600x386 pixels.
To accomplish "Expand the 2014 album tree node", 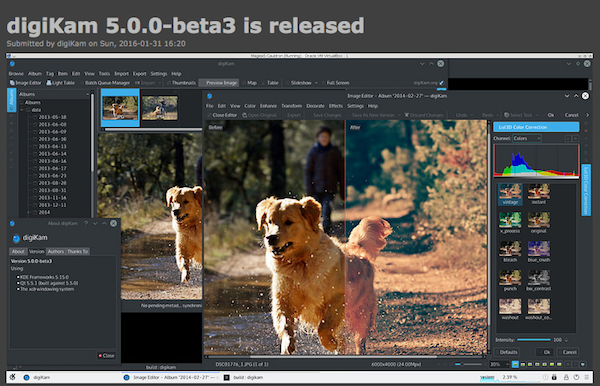I will (28, 212).
